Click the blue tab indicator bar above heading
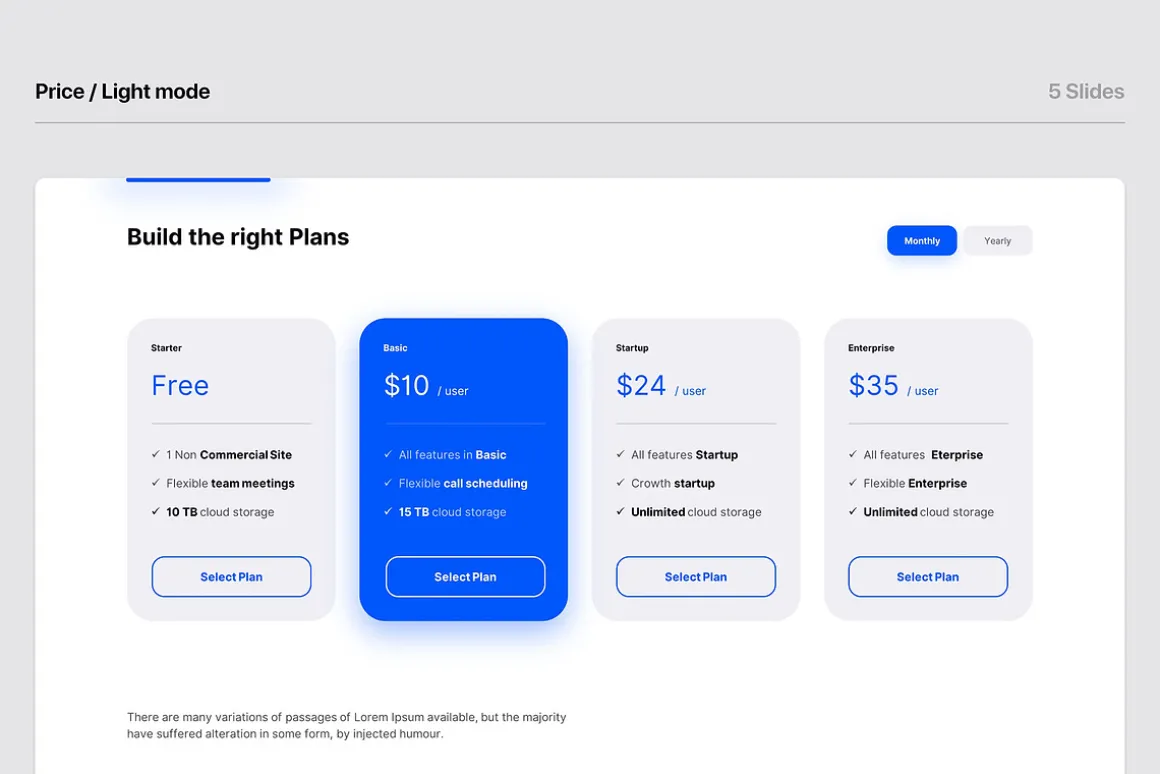1160x774 pixels. pyautogui.click(x=198, y=180)
